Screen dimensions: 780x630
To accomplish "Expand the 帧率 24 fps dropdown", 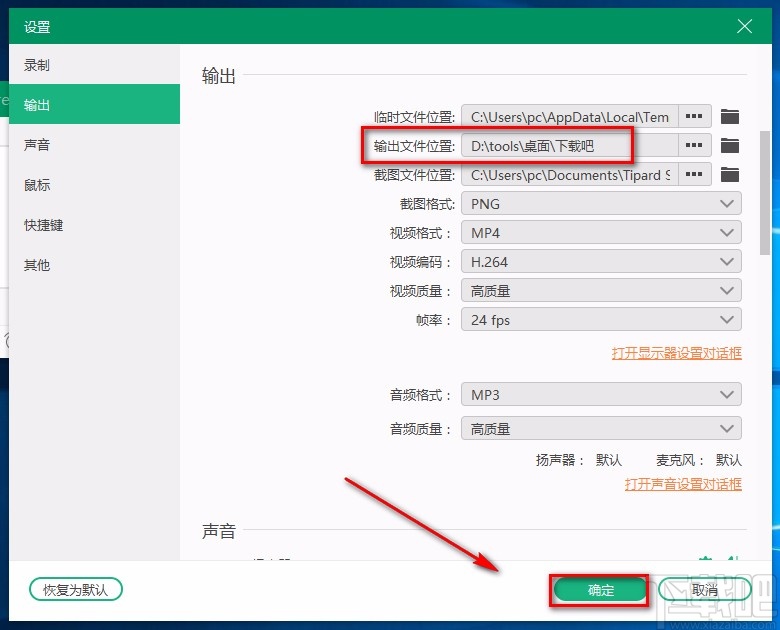I will pos(601,319).
